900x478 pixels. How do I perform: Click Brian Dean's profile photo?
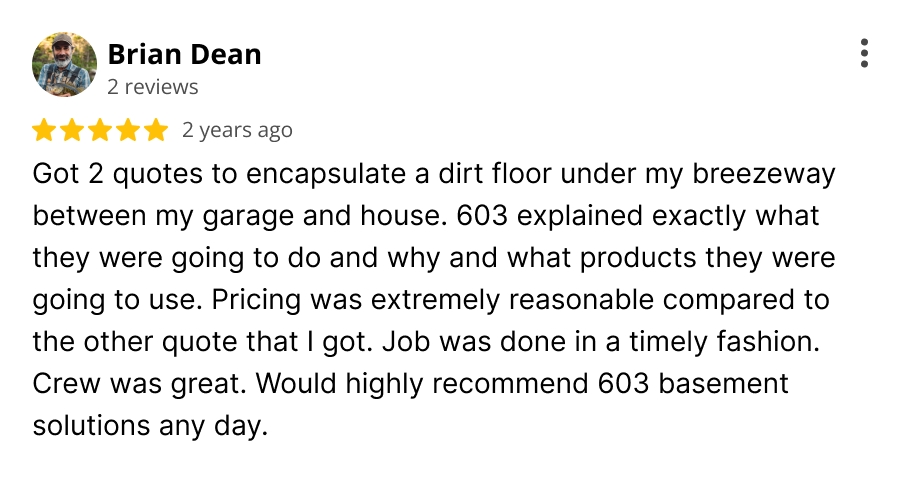tap(64, 64)
